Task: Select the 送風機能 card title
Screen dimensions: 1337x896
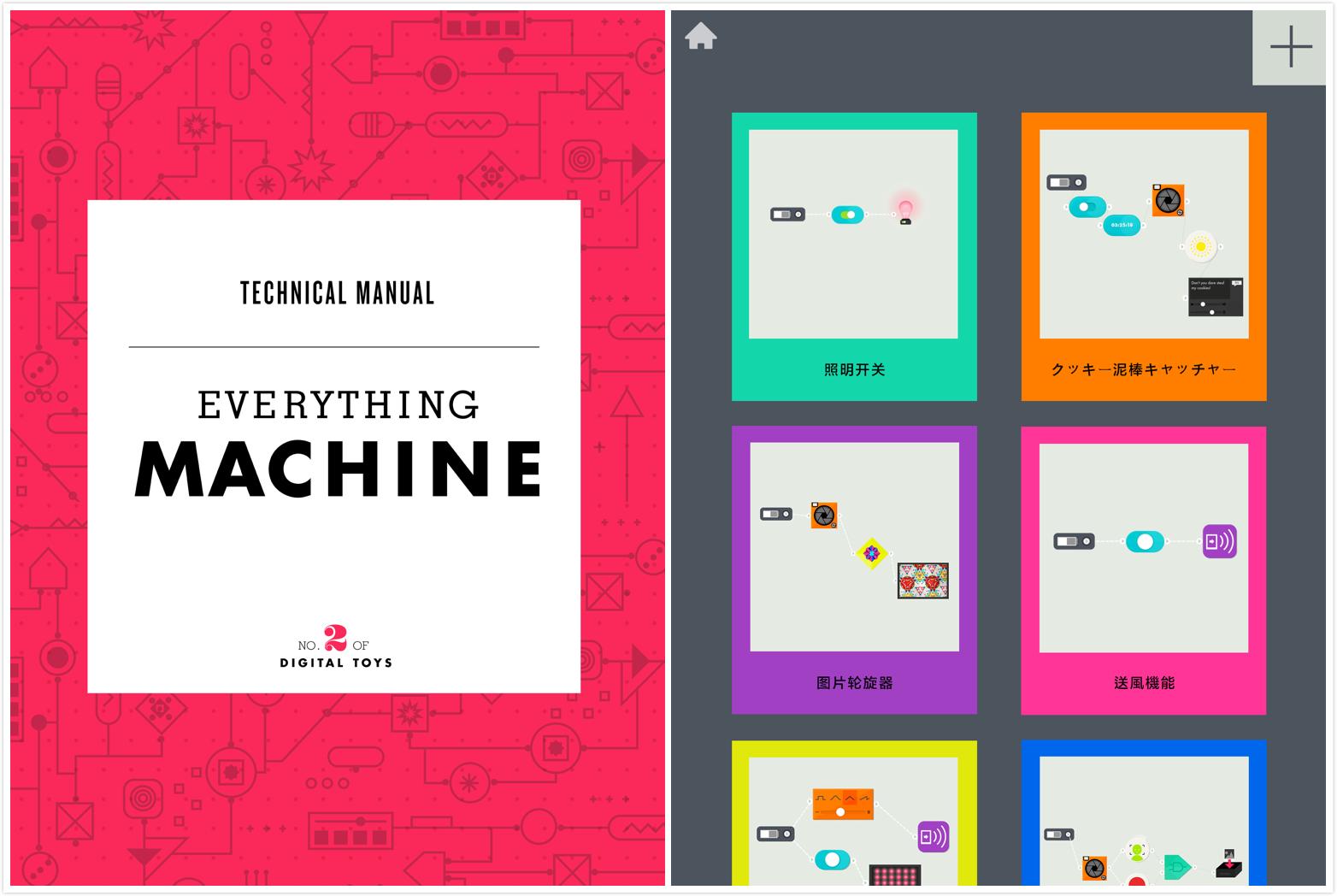Action: point(1144,682)
